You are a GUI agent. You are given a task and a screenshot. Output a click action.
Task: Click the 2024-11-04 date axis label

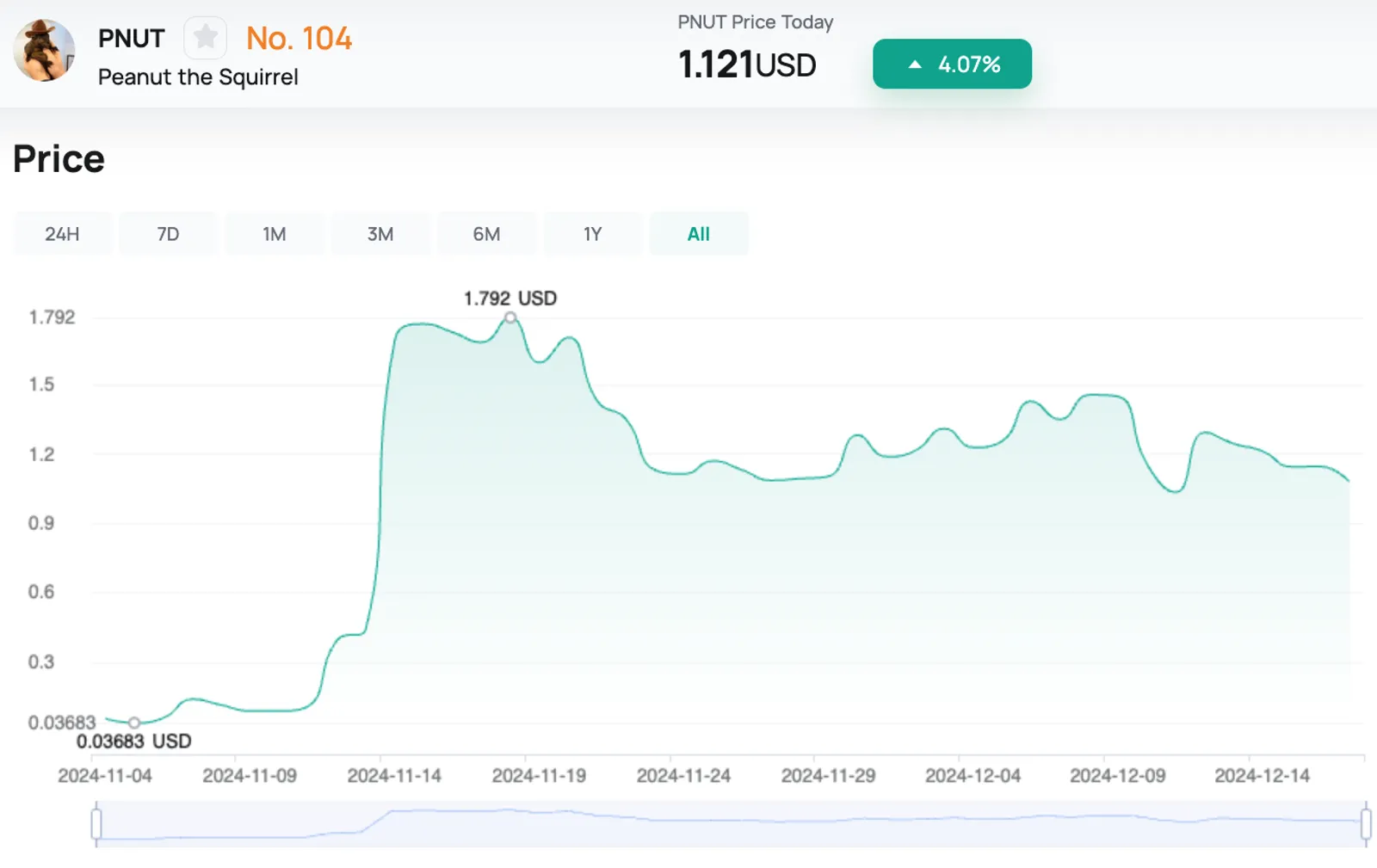point(105,776)
